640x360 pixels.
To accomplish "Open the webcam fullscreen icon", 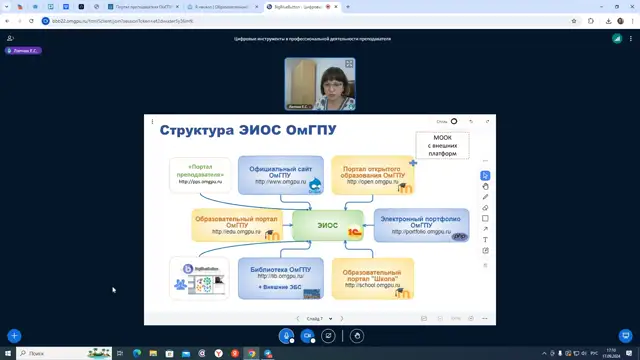I will pyautogui.click(x=349, y=64).
